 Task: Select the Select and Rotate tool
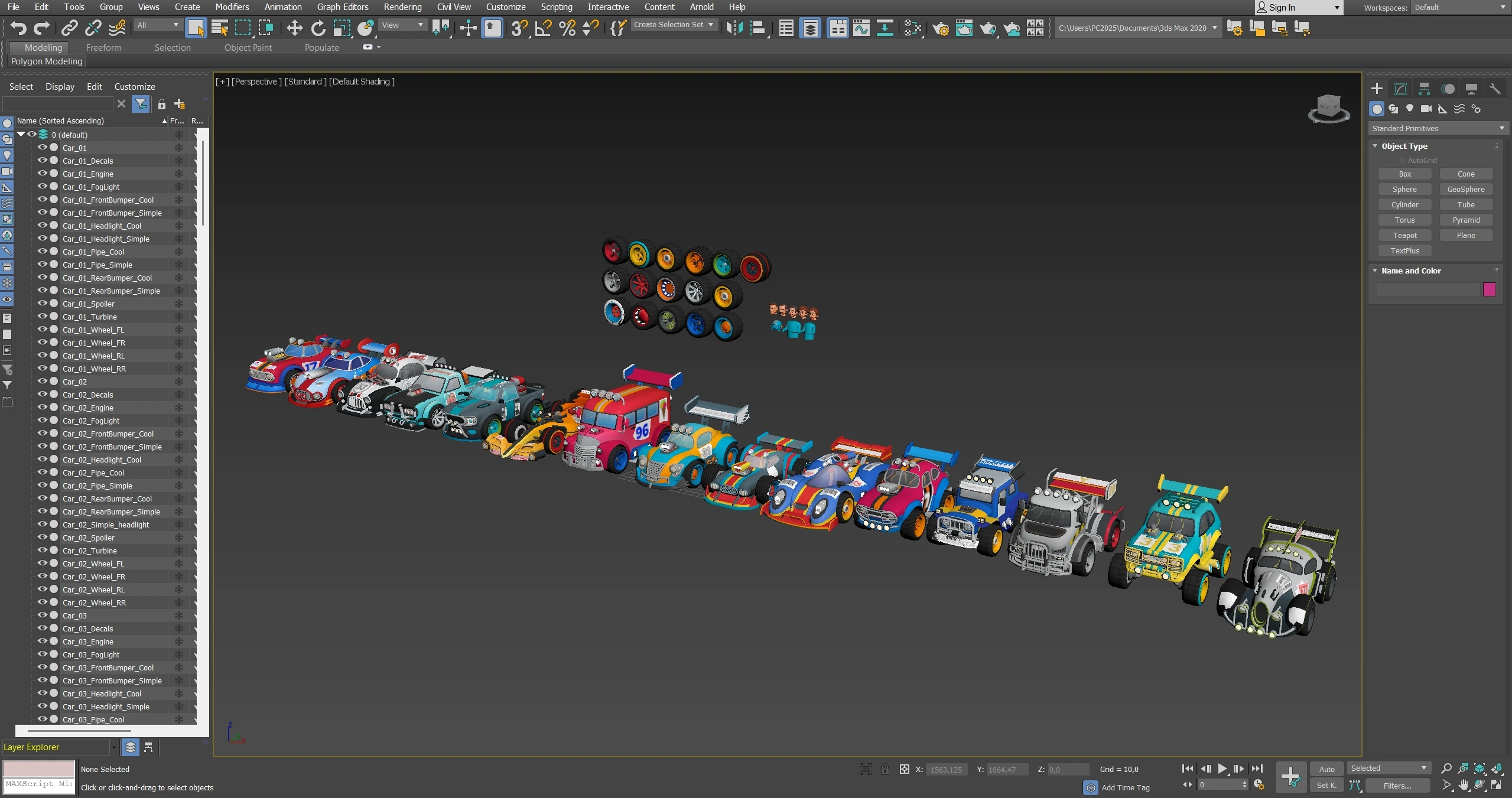pos(318,28)
